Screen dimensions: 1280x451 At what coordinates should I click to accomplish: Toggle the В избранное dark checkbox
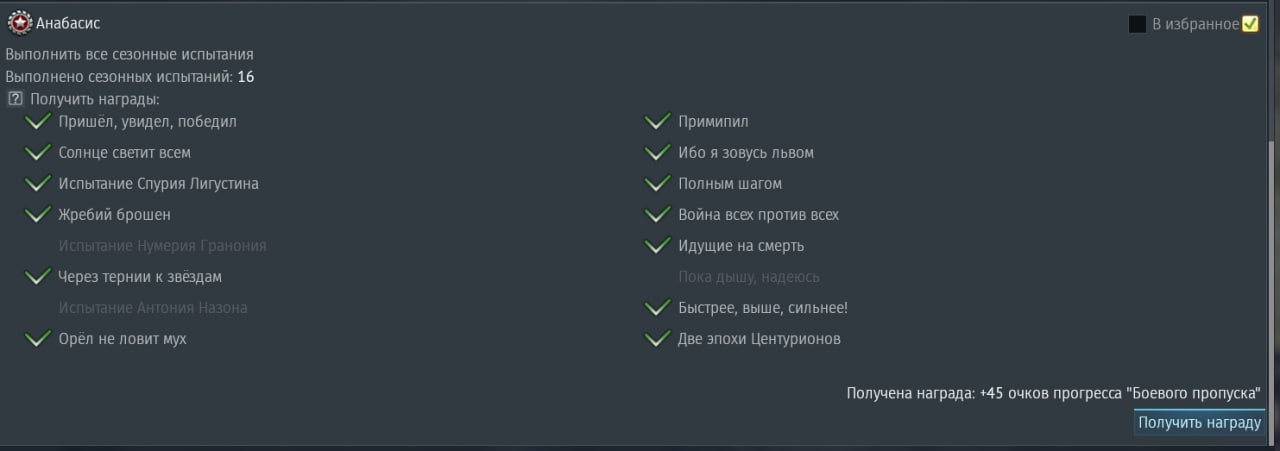pos(1137,24)
